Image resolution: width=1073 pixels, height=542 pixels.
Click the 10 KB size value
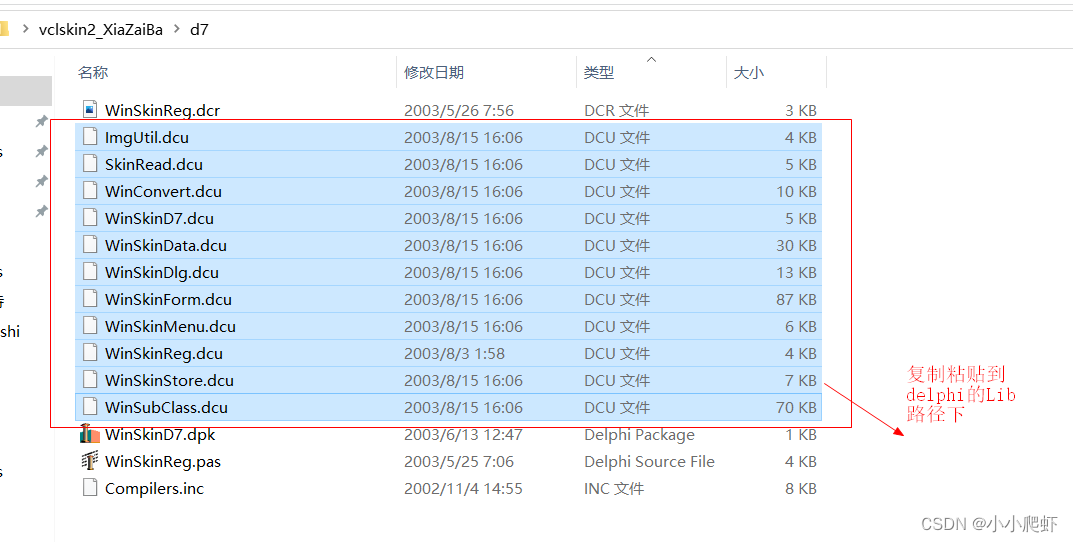(x=796, y=192)
